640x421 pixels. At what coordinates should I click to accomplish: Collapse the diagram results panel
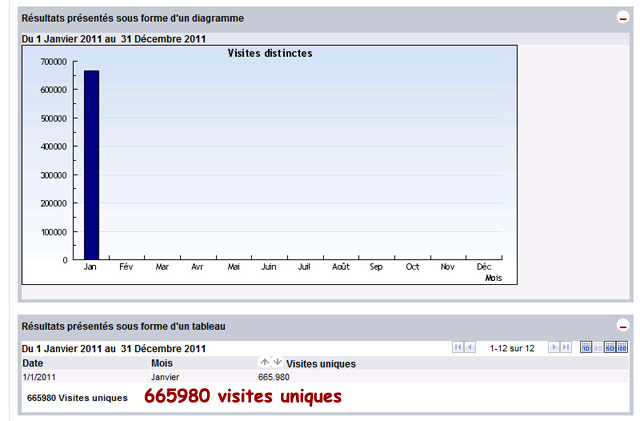pos(622,18)
